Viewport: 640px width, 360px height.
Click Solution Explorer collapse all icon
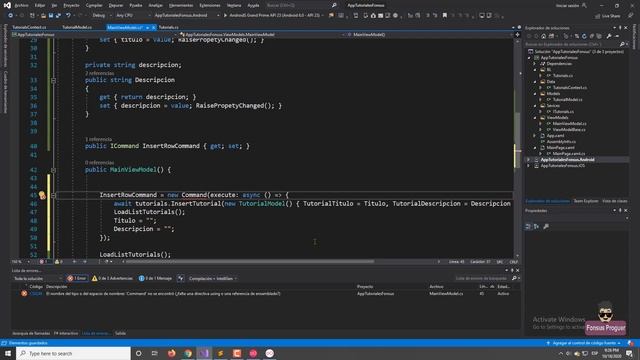click(x=592, y=36)
